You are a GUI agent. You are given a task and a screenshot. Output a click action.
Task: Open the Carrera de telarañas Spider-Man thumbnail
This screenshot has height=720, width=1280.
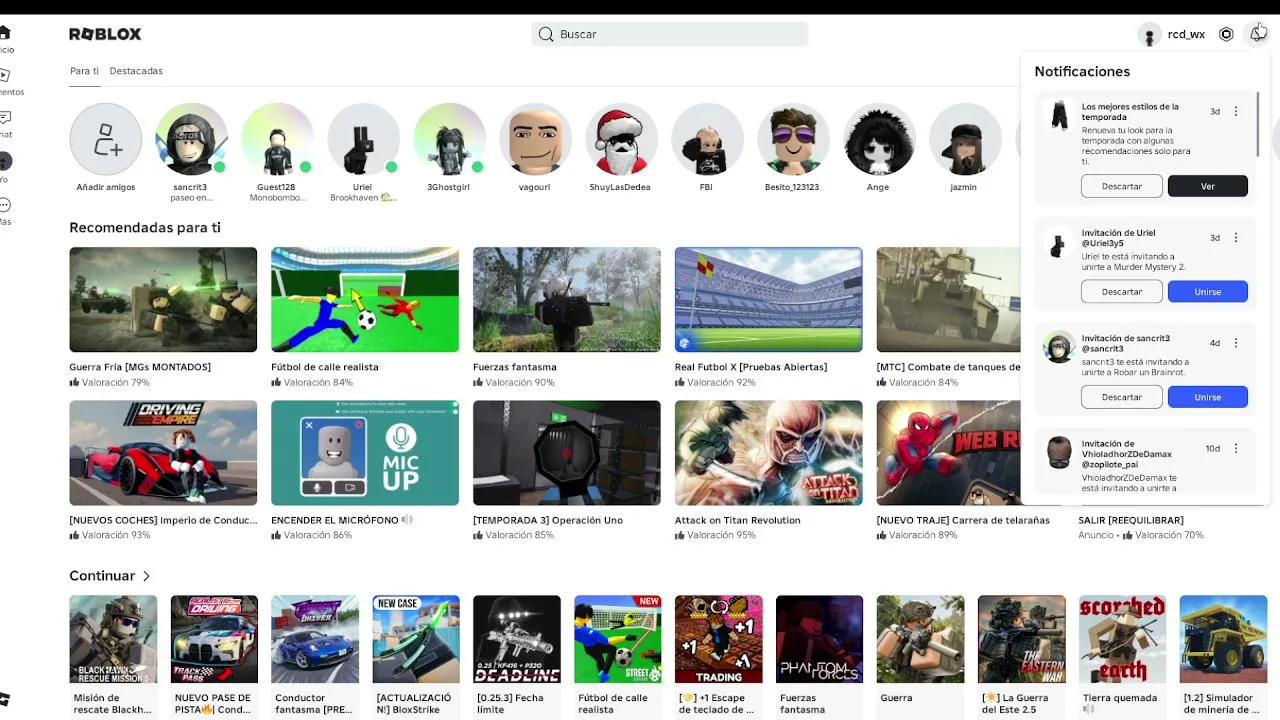pos(948,453)
